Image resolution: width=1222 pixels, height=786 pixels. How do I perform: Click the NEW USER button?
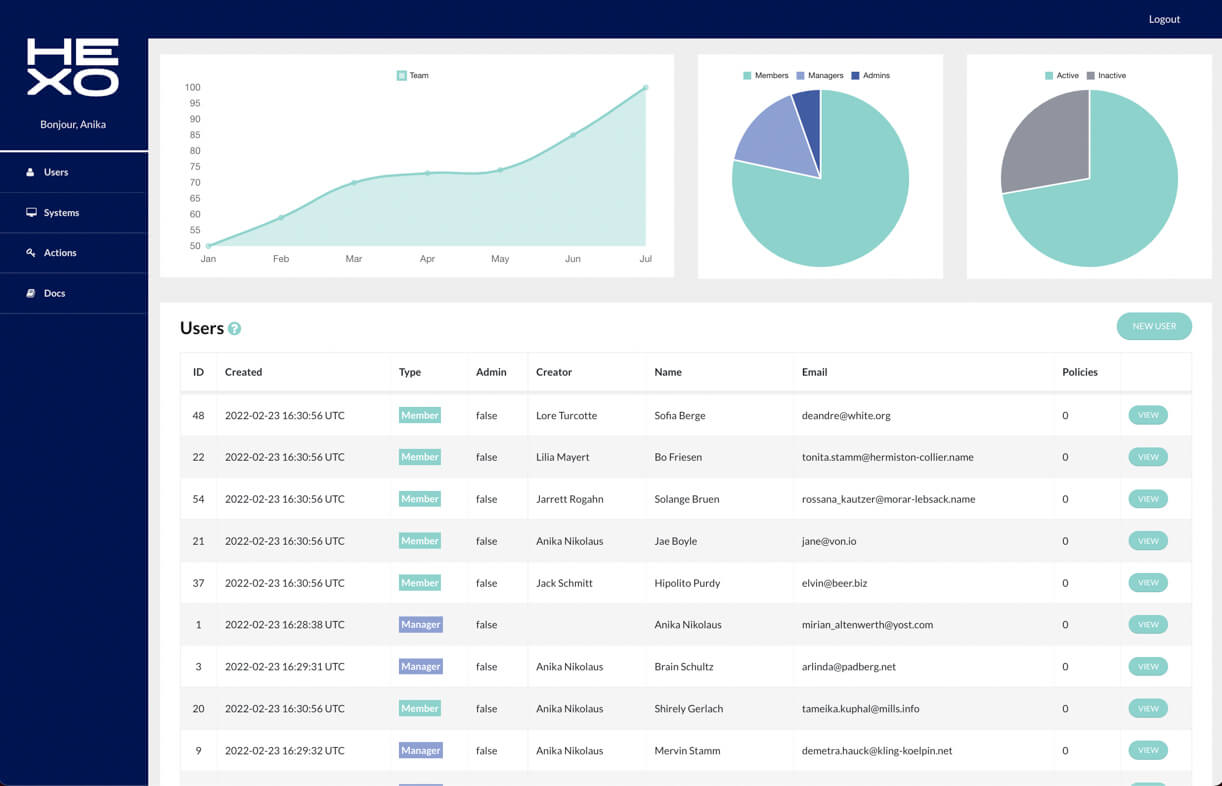point(1154,326)
